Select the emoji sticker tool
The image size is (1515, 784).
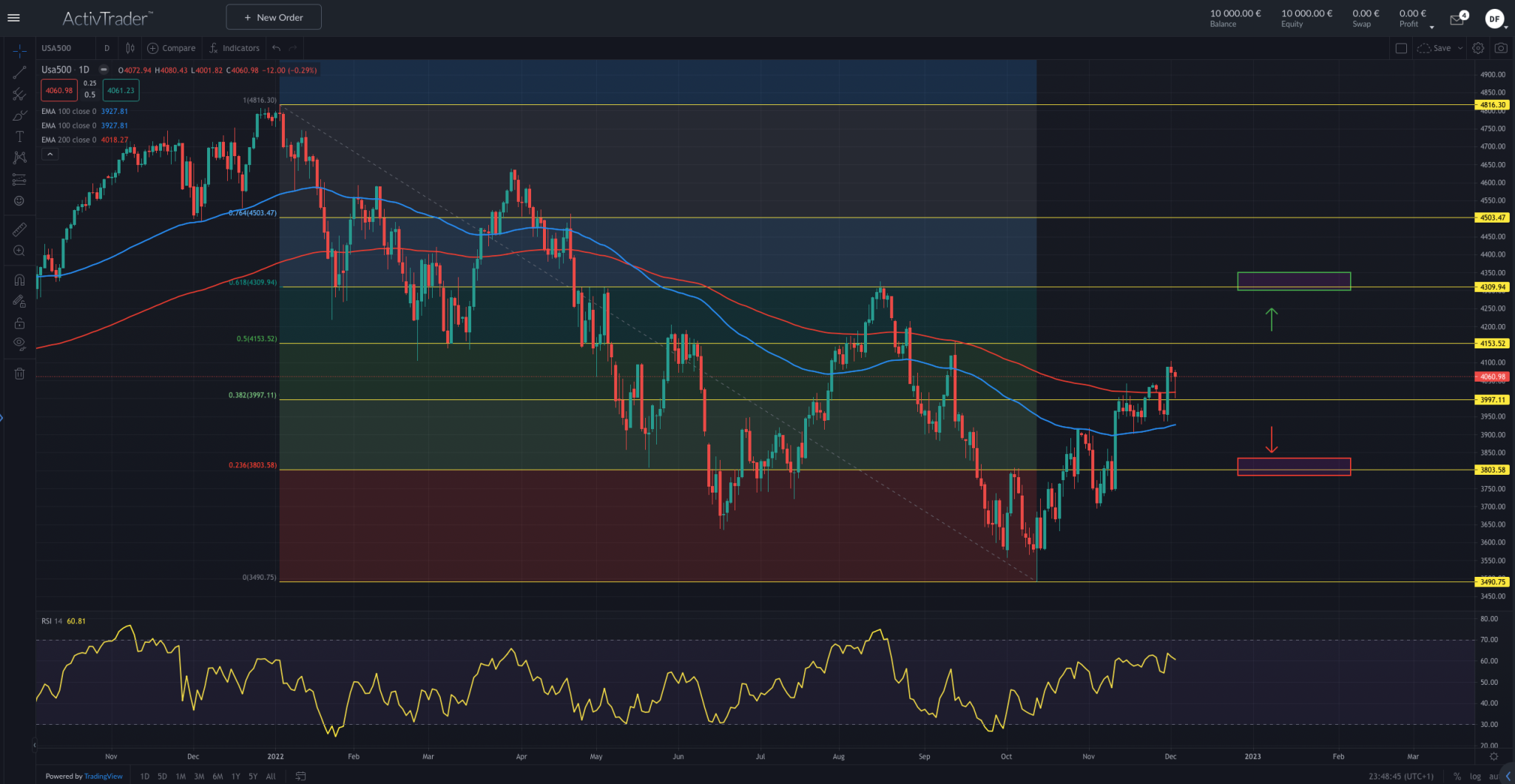(19, 200)
